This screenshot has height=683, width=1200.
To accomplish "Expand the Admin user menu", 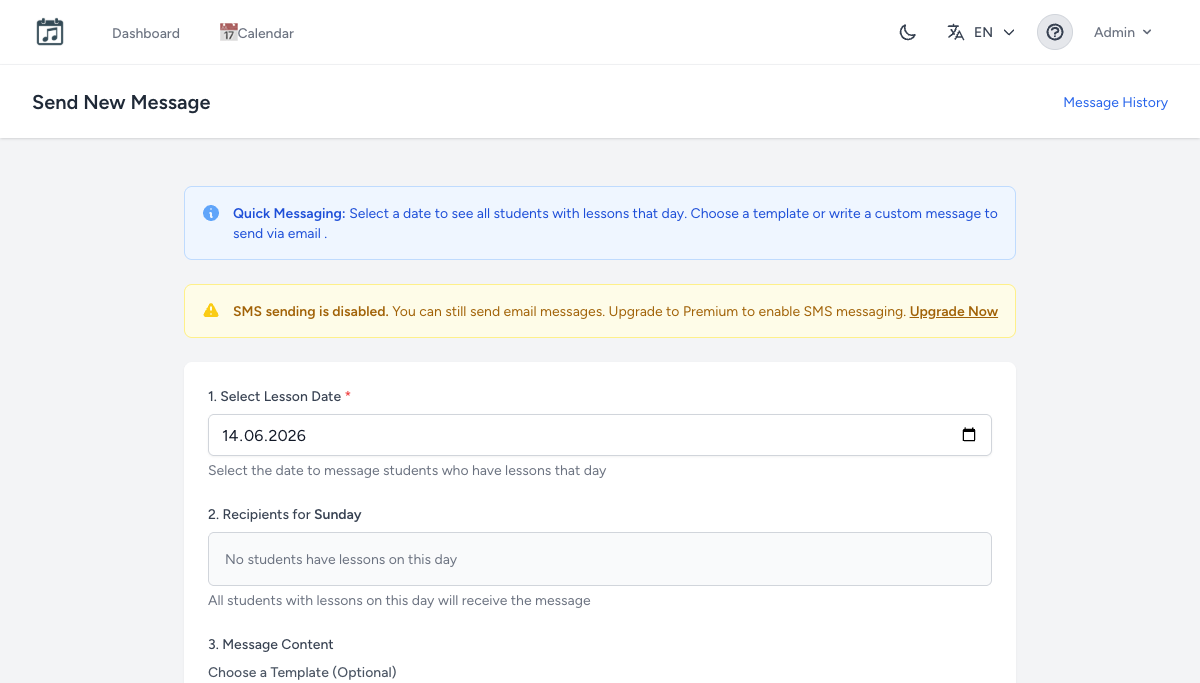I will point(1123,32).
